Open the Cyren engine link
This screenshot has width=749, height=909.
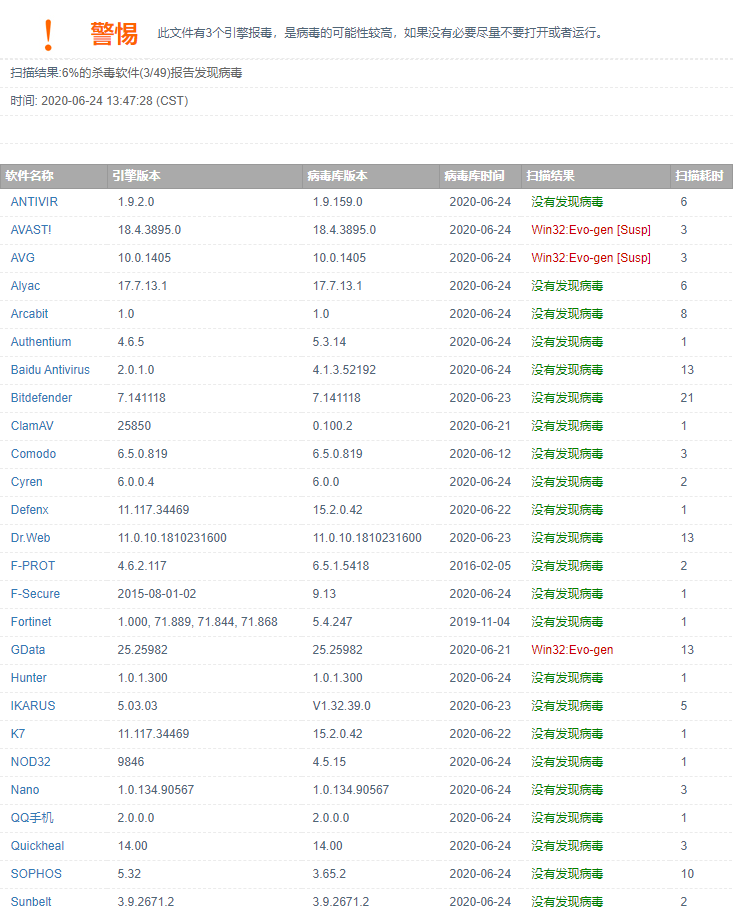click(x=27, y=482)
